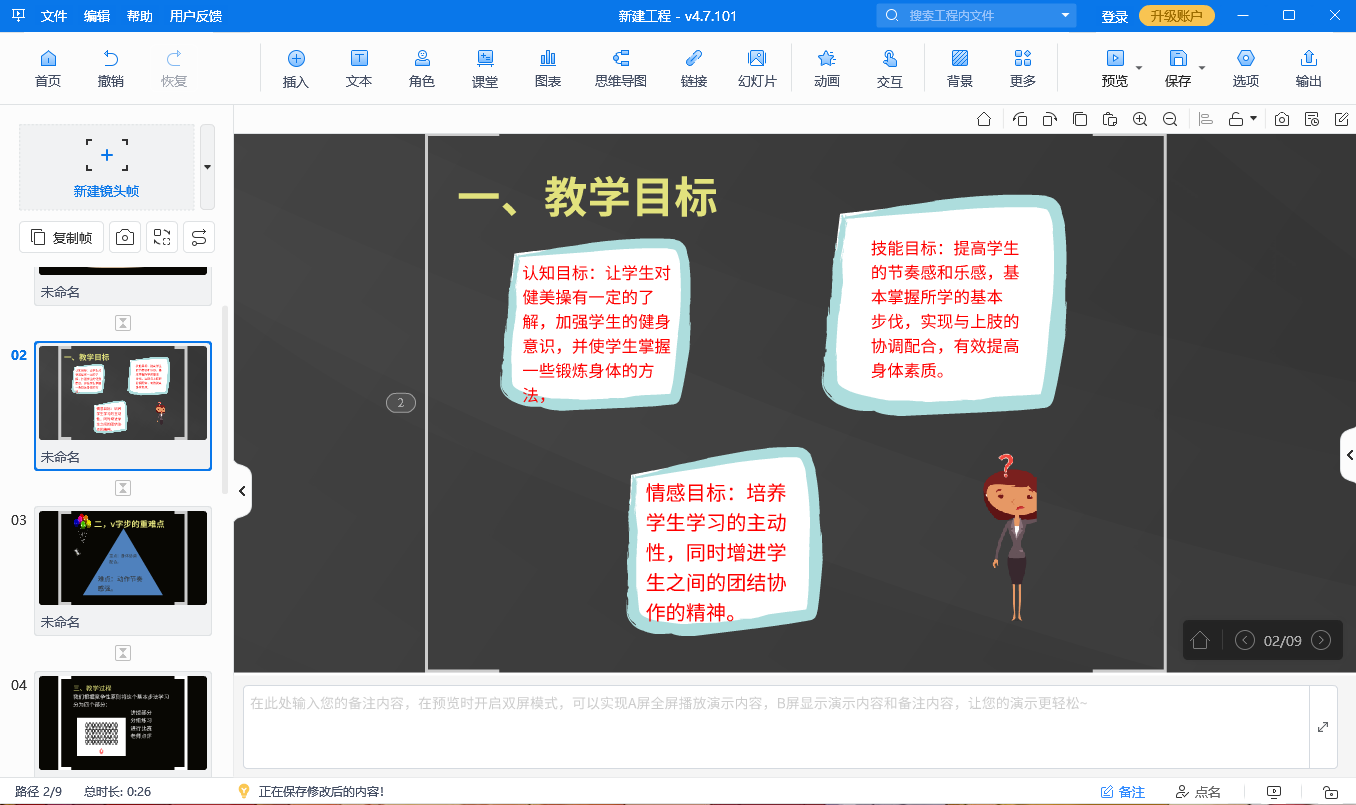Expand the 预览 preview dropdown arrow

(1139, 68)
